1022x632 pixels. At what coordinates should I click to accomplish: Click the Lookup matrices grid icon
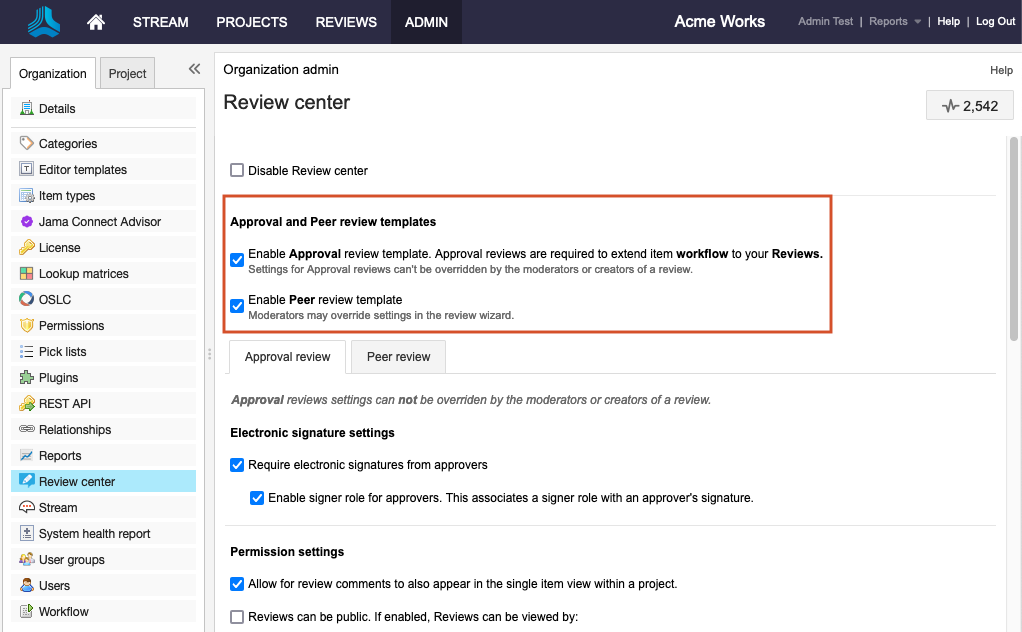point(27,274)
